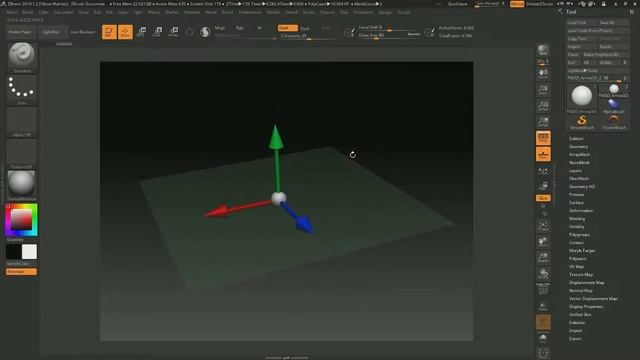Activate the Rotate transform tool icon

click(173, 32)
